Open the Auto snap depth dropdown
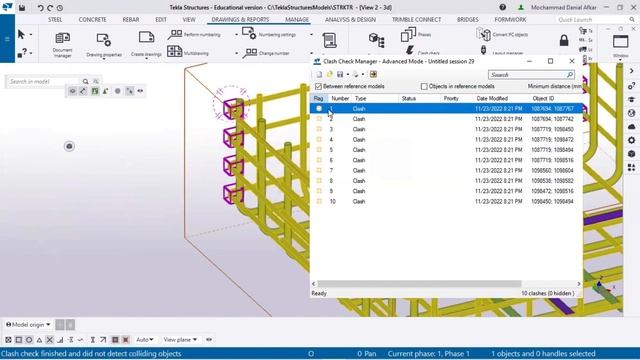This screenshot has width=640, height=360. 145,340
